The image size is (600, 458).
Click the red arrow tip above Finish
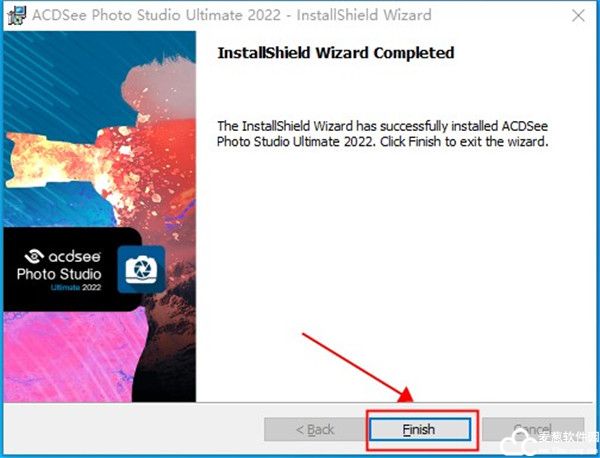pos(406,395)
